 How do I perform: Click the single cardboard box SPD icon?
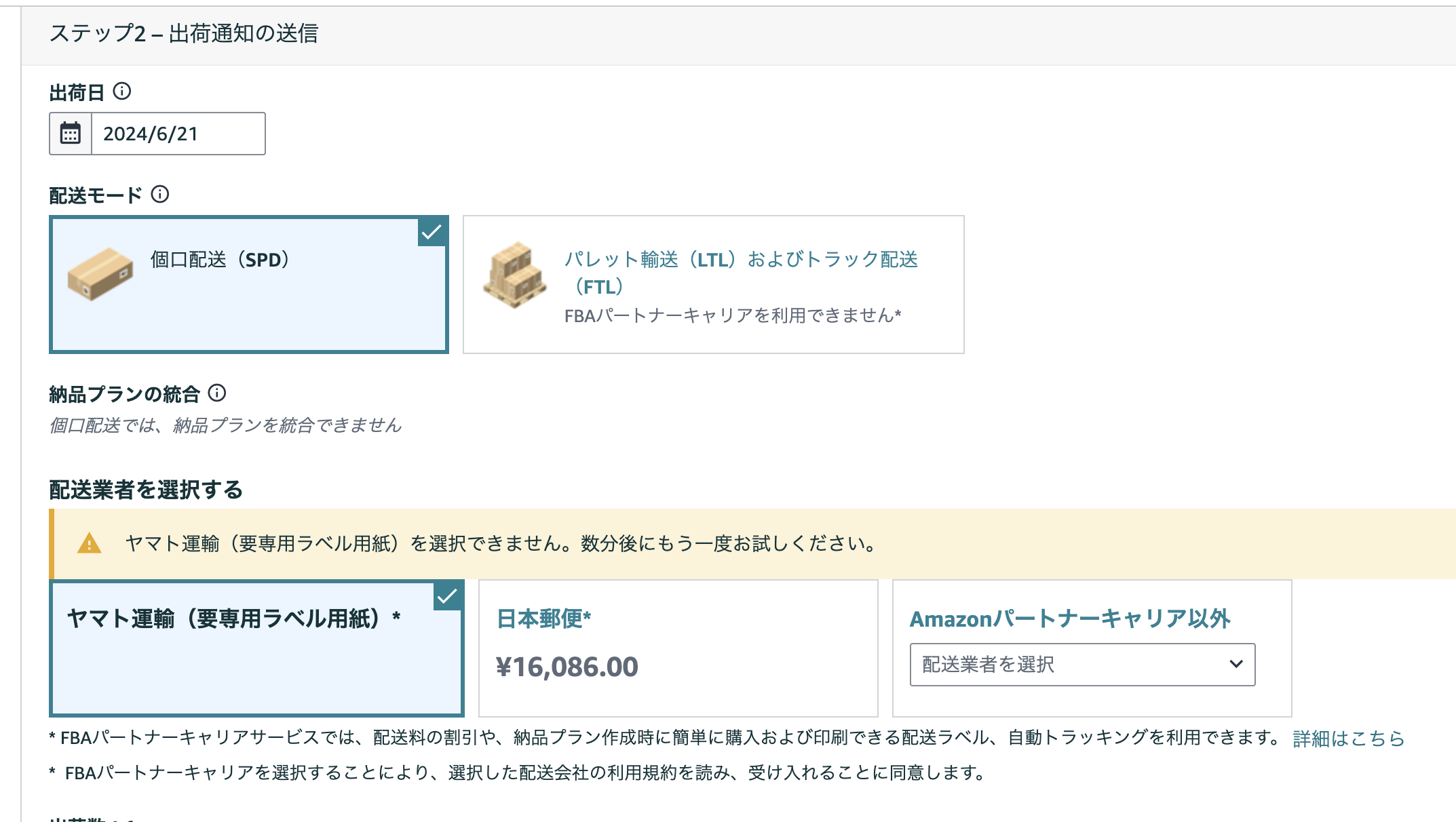tap(100, 274)
